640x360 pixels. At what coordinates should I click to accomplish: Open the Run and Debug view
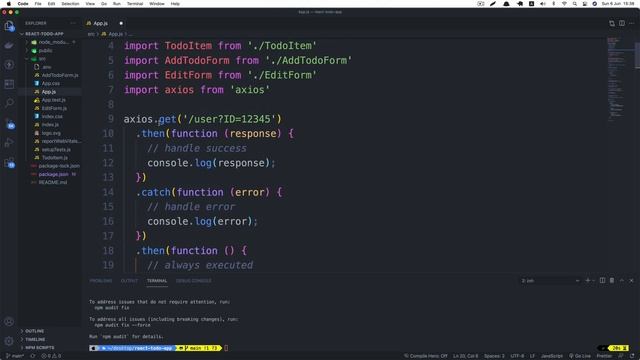[9, 142]
